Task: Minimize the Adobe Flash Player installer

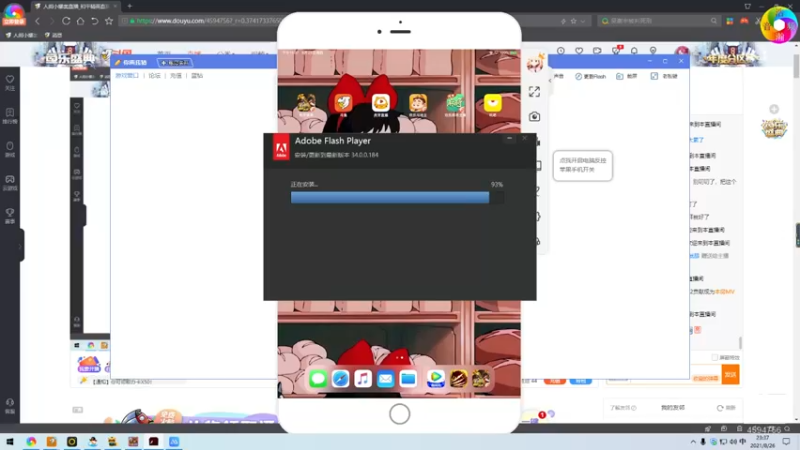Action: point(509,138)
